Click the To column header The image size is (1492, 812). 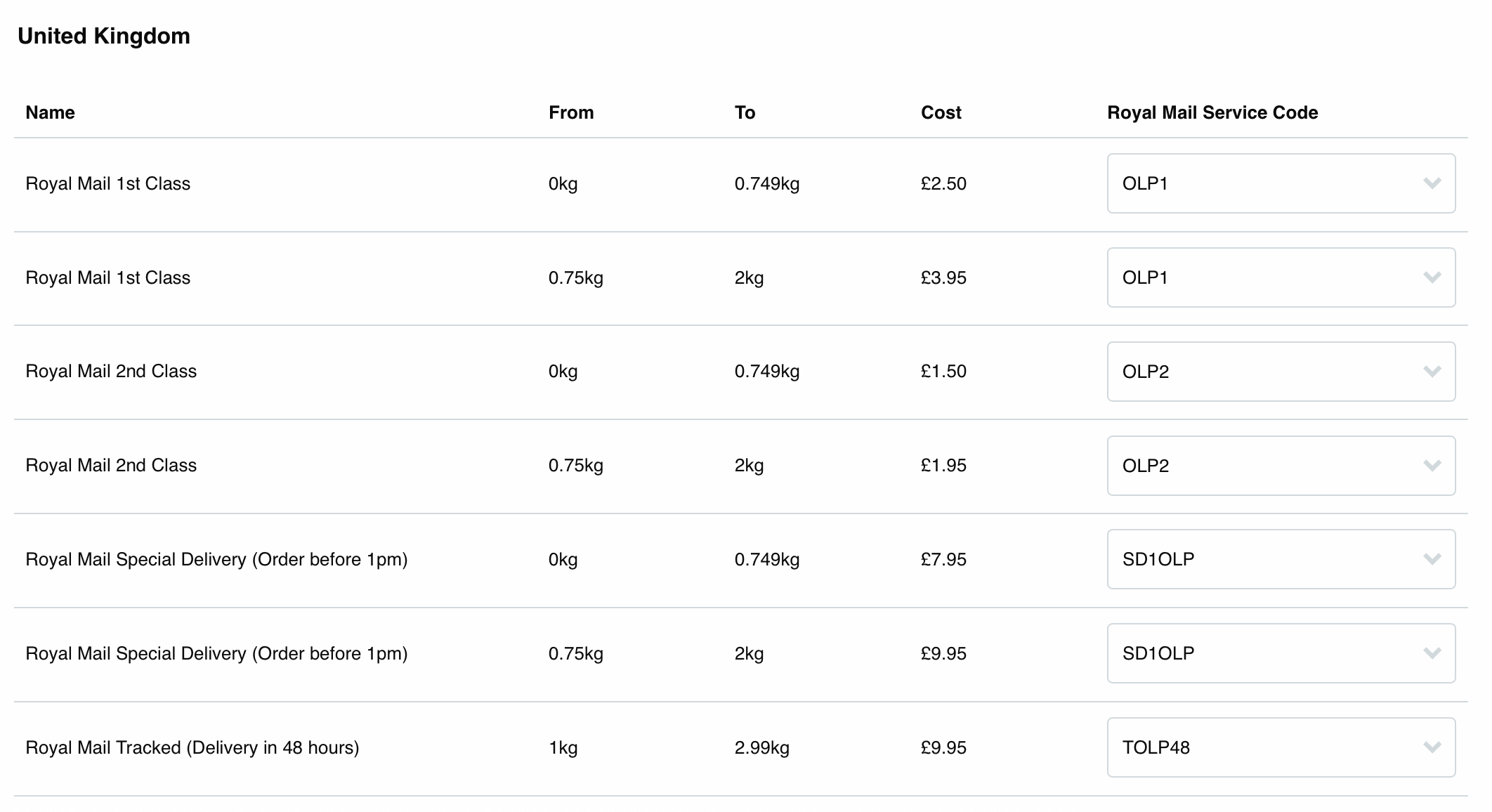745,112
